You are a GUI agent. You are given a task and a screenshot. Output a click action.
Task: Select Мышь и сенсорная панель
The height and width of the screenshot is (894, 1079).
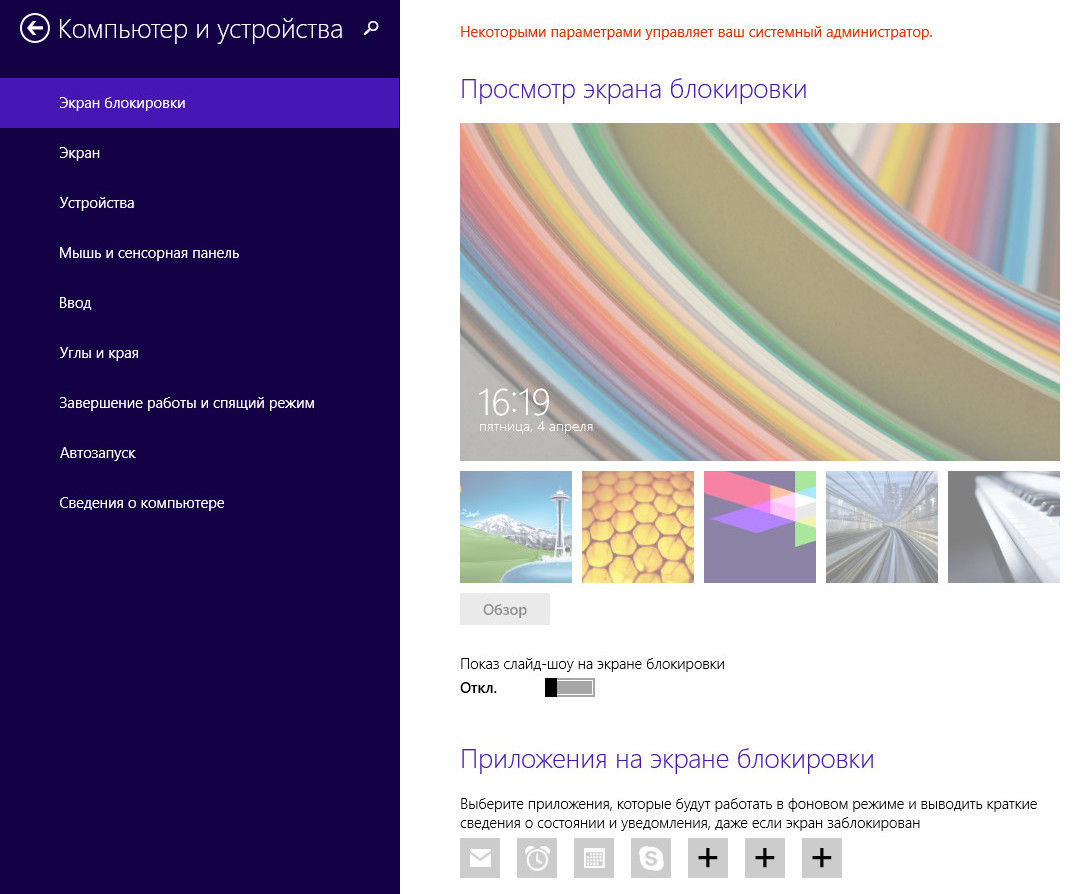[x=149, y=253]
